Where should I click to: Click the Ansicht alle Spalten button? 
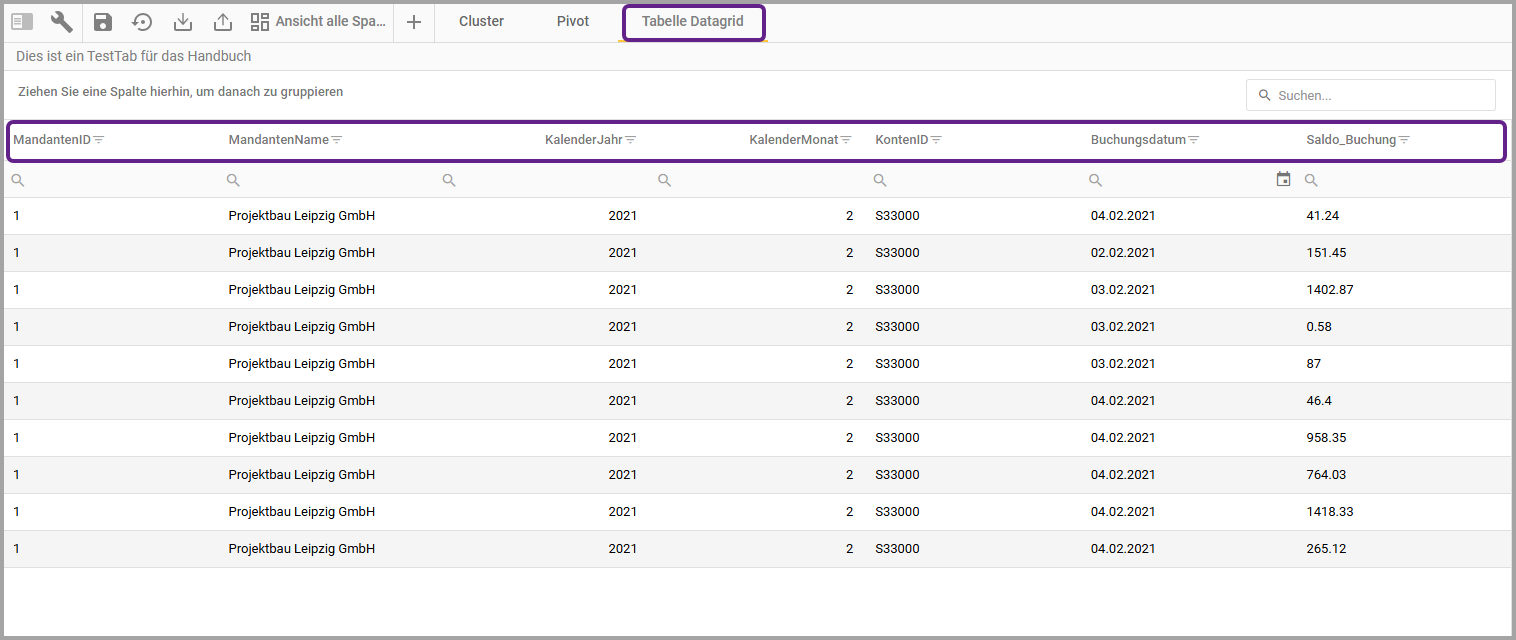pyautogui.click(x=318, y=22)
